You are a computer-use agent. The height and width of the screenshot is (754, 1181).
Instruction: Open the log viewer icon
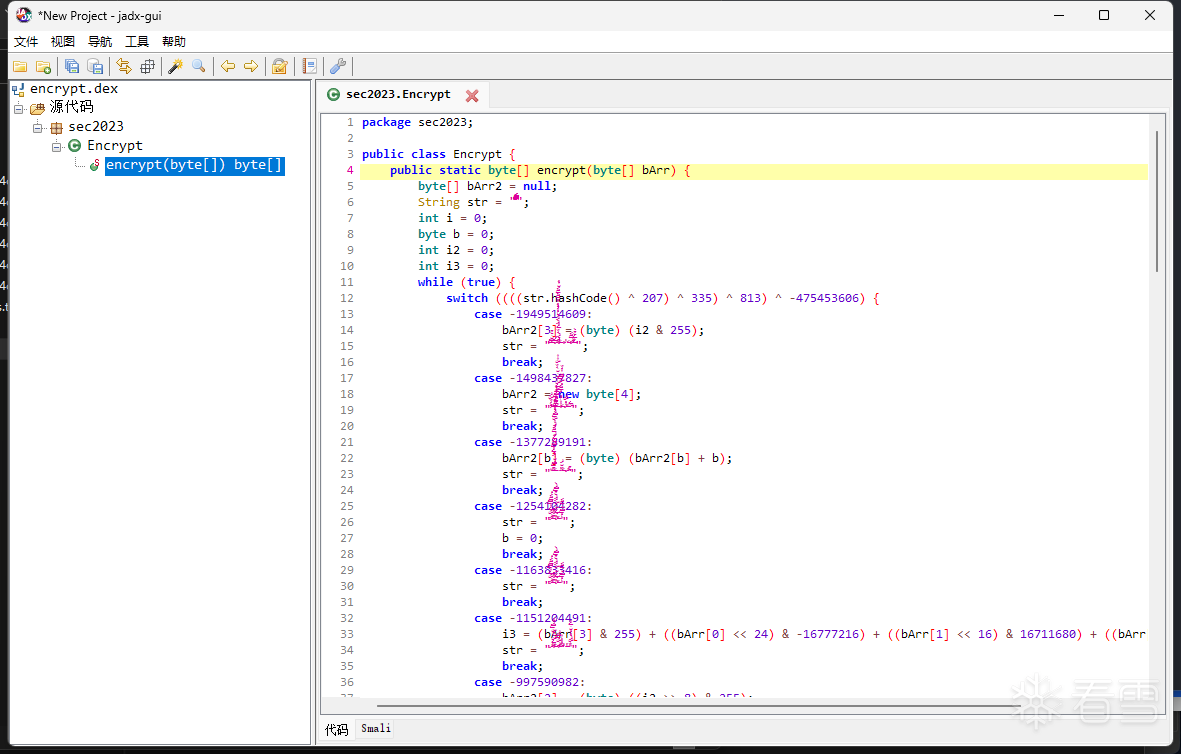click(310, 66)
